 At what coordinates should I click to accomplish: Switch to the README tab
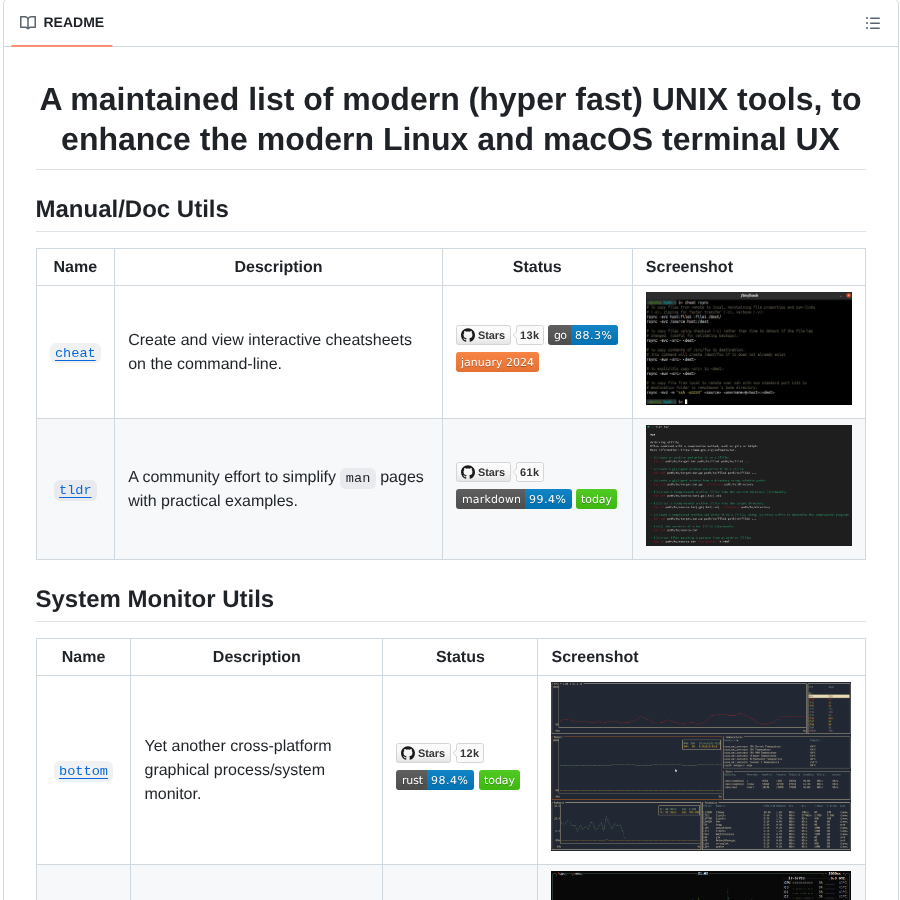pyautogui.click(x=61, y=22)
